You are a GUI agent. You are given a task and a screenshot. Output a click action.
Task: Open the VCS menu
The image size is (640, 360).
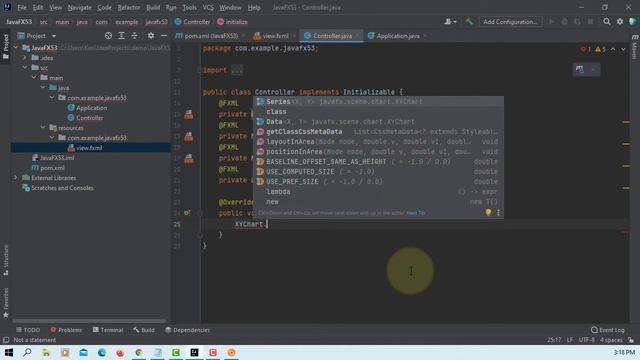(208, 7)
